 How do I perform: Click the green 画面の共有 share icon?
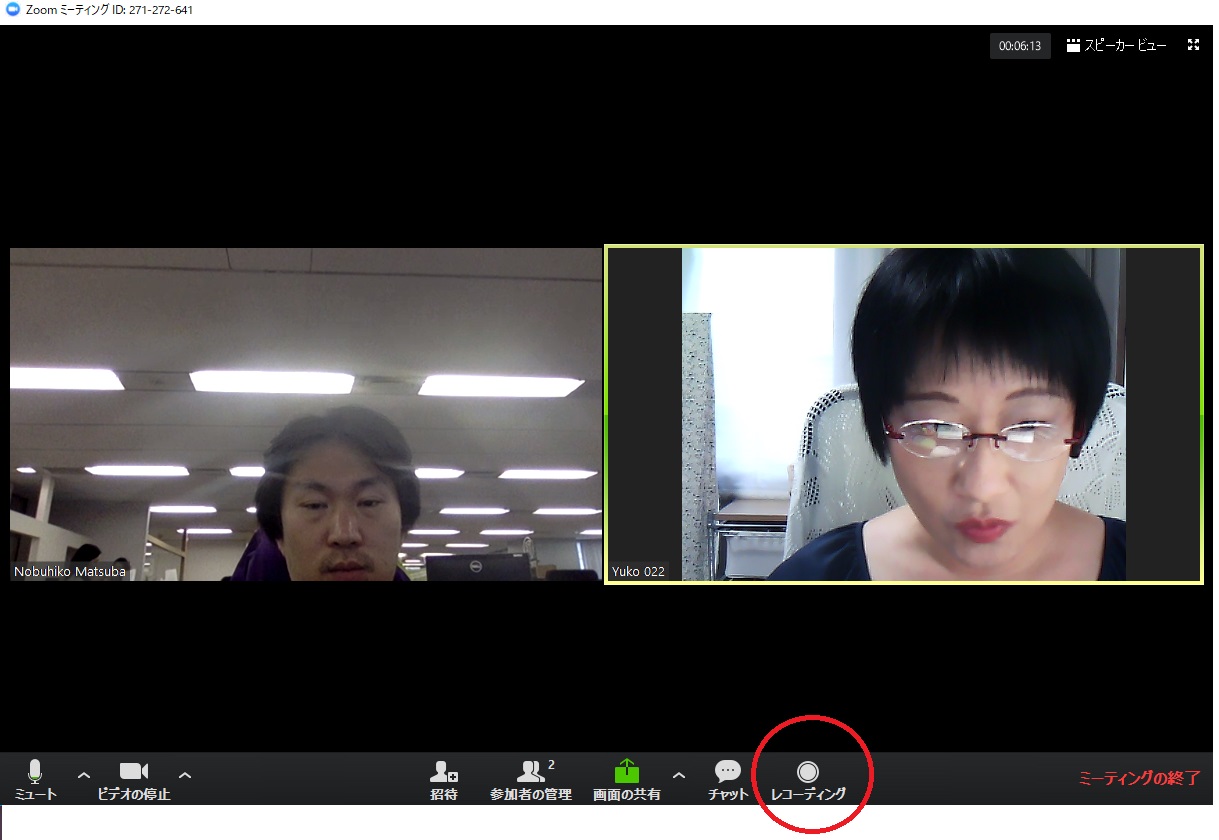pyautogui.click(x=627, y=771)
